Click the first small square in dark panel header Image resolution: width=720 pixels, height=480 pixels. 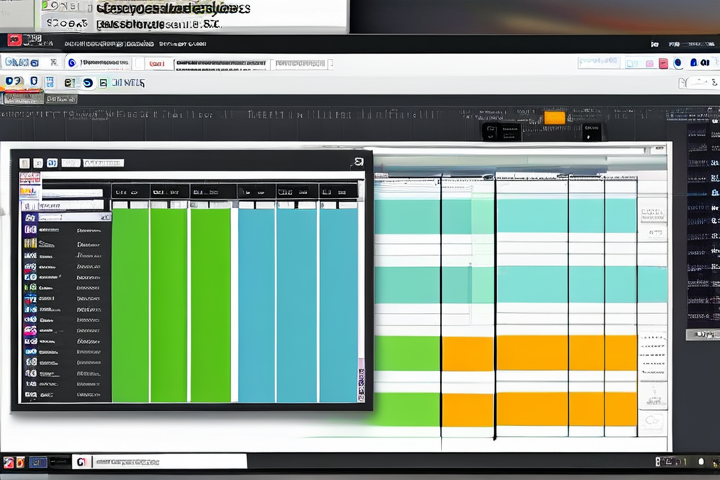pyautogui.click(x=25, y=162)
